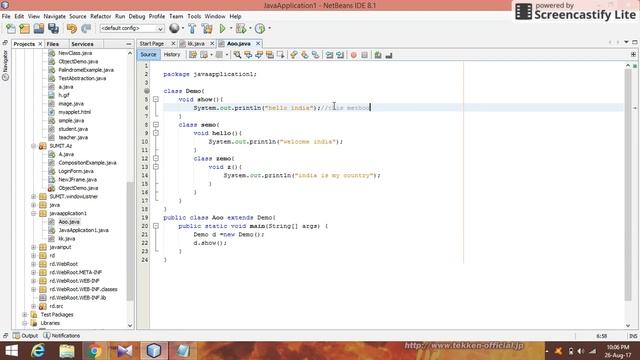This screenshot has height=360, width=640.
Task: Collapse the main method fold on line 20
Action: tap(156, 226)
